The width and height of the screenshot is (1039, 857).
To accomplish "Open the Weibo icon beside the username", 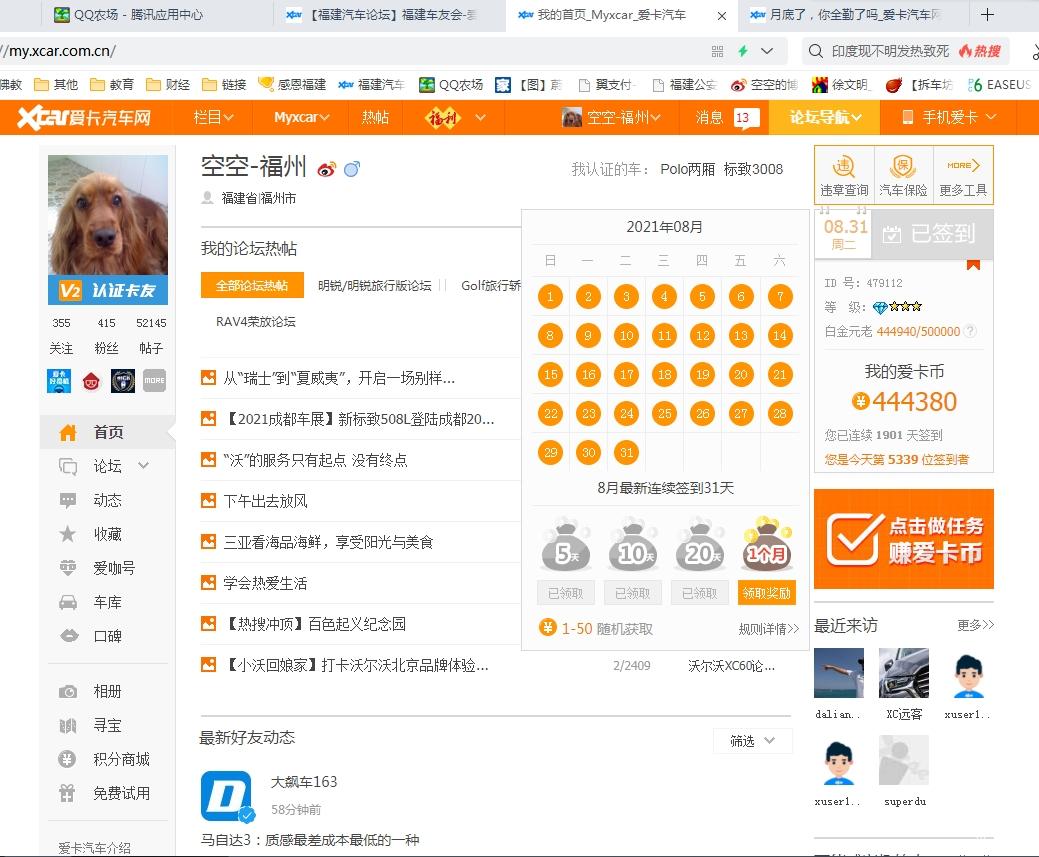I will coord(326,170).
